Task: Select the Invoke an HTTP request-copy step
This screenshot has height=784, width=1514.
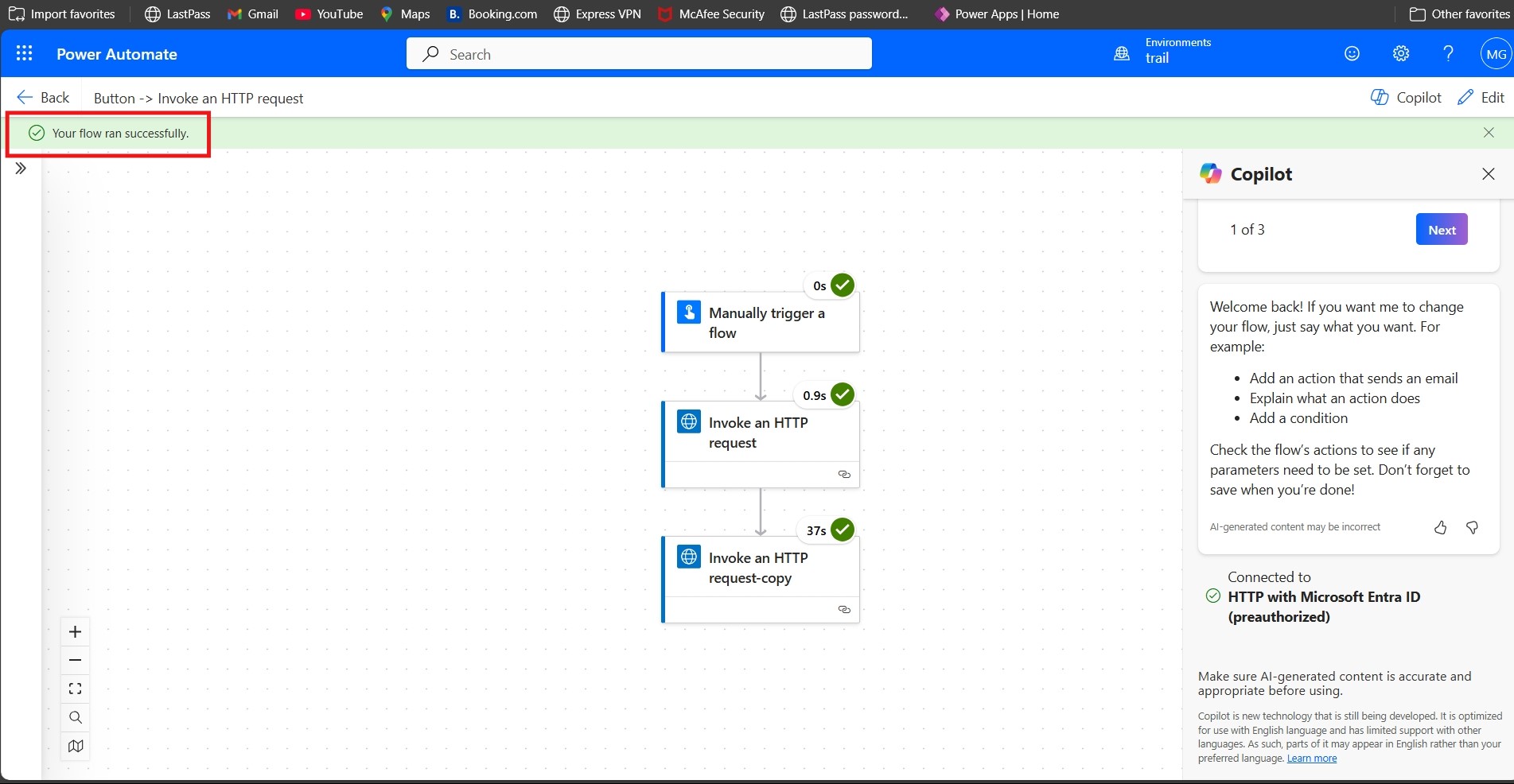Action: [760, 568]
